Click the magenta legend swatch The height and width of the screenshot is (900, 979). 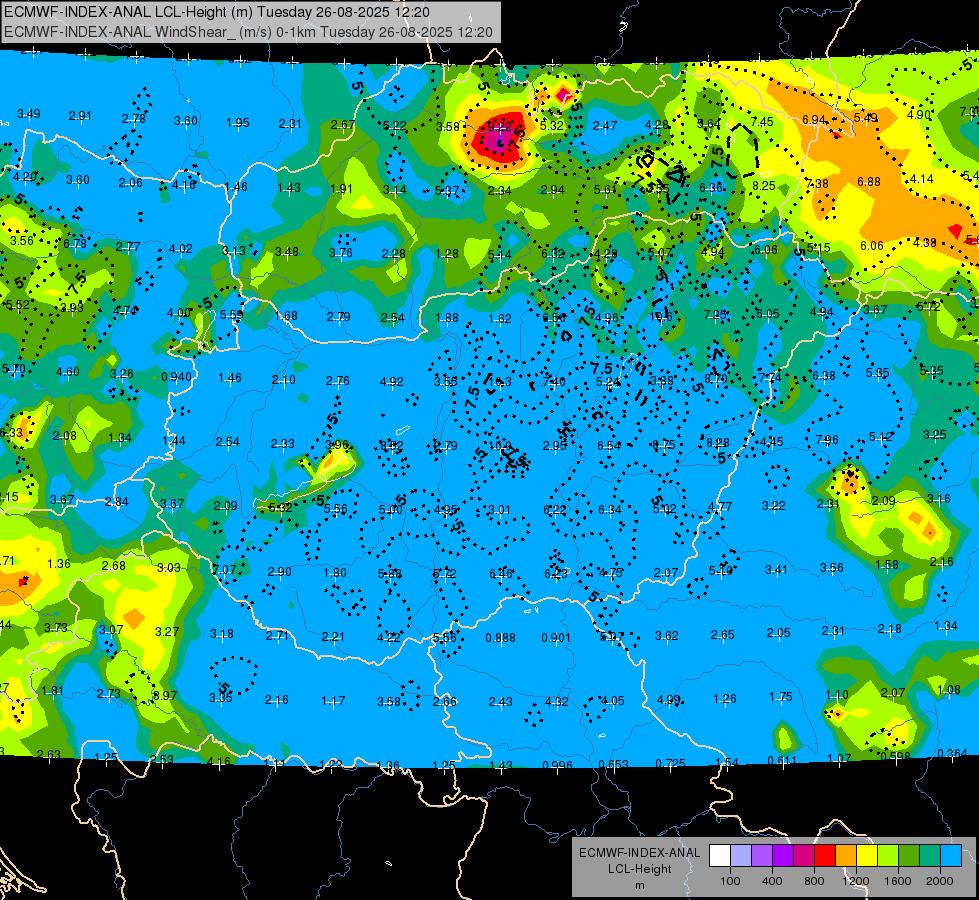click(x=804, y=856)
